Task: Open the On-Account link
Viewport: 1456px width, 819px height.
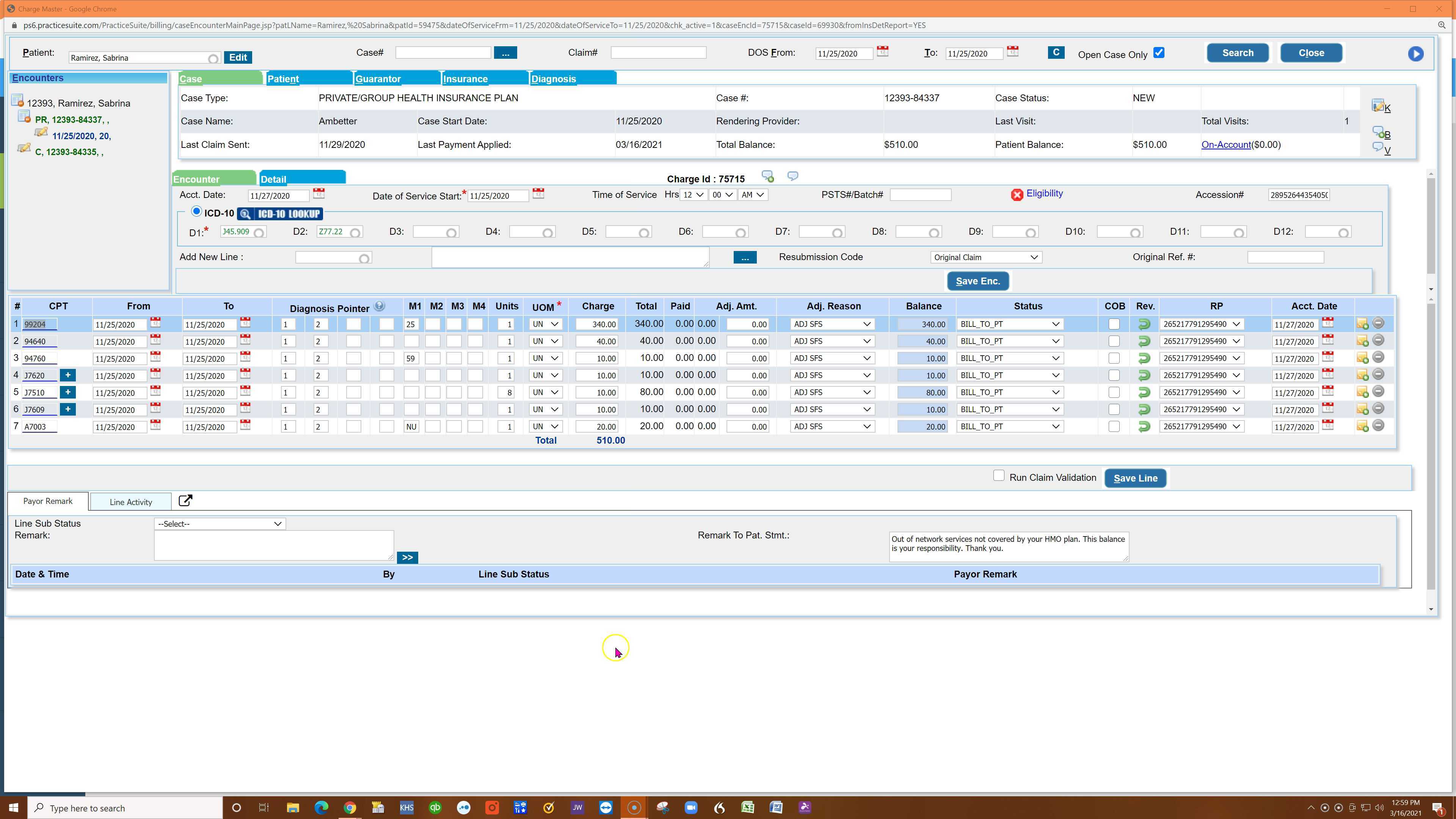Action: (x=1226, y=145)
